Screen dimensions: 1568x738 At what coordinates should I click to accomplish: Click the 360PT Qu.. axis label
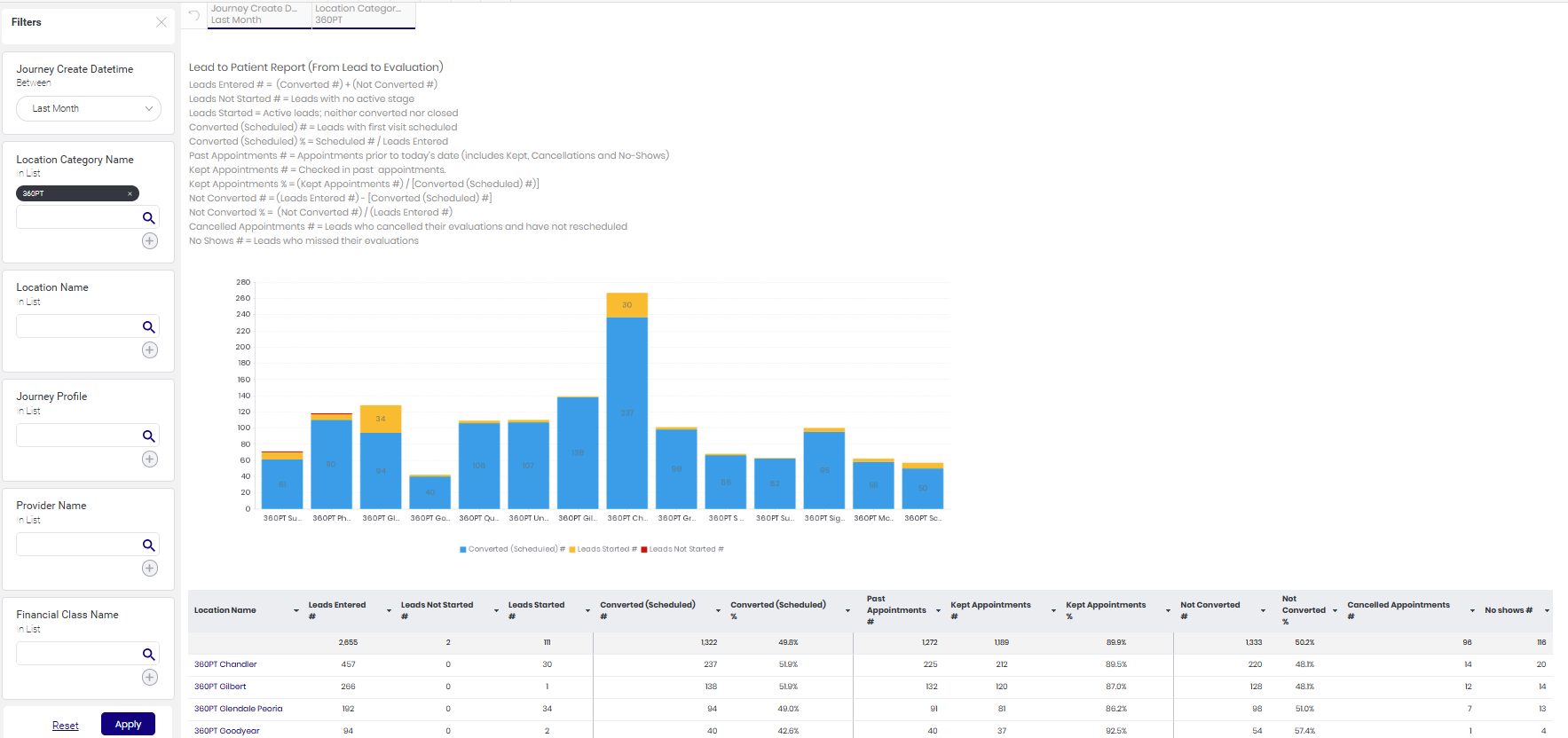(x=478, y=518)
